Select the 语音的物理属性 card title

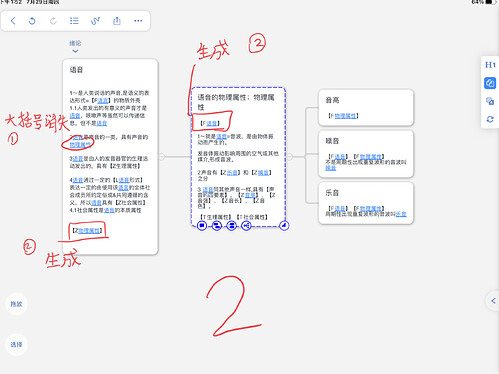236,102
